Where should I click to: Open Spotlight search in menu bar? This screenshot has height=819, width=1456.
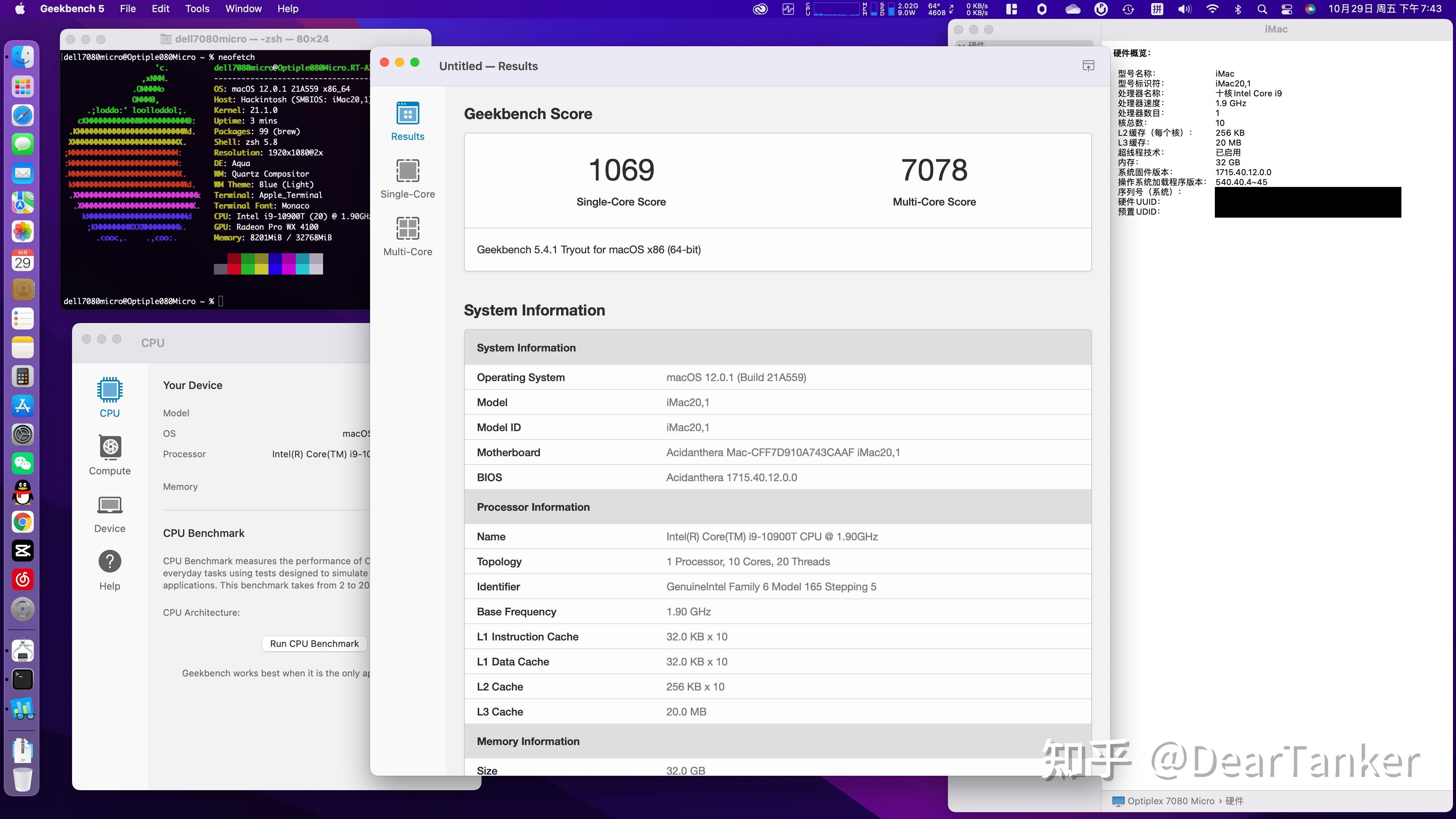coord(1261,8)
